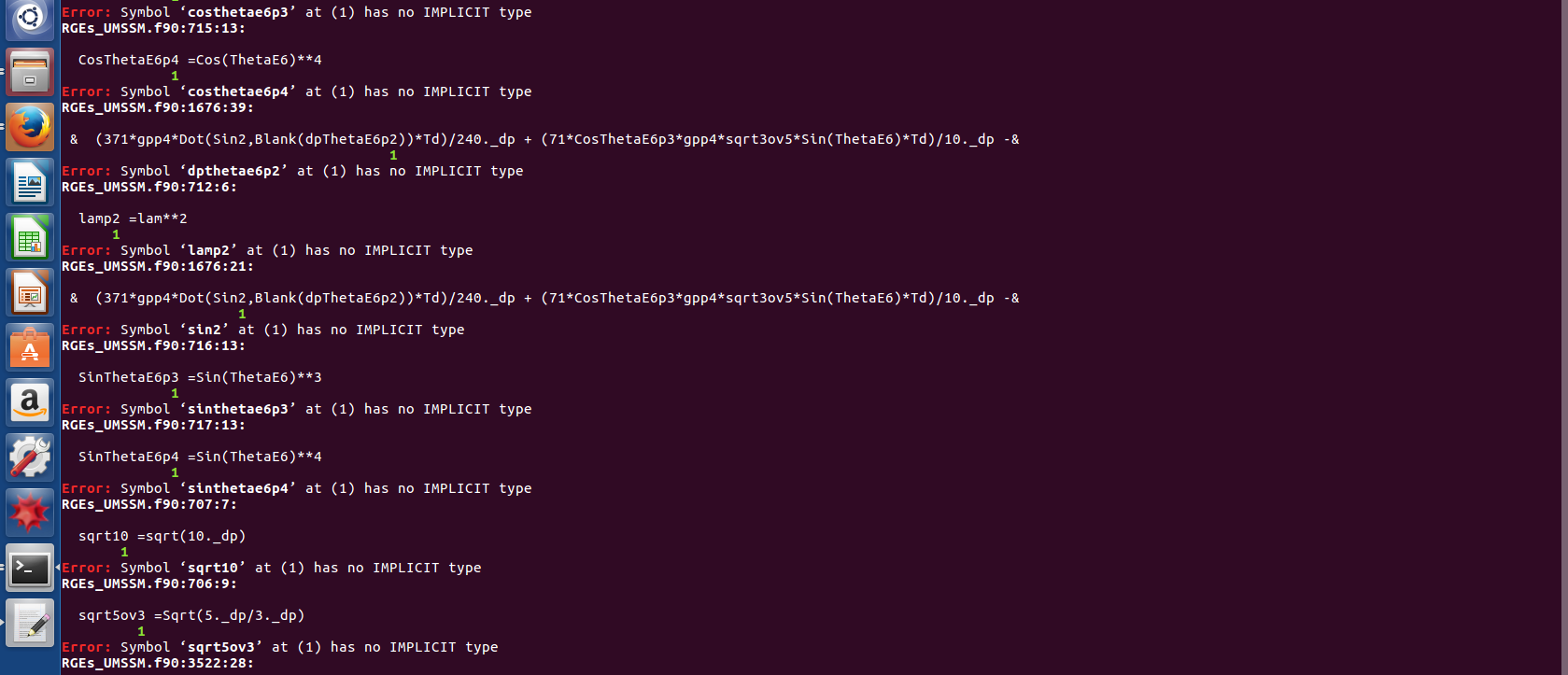Click the running indicator beside the Terminal icon
The height and width of the screenshot is (675, 1568).
(59, 568)
